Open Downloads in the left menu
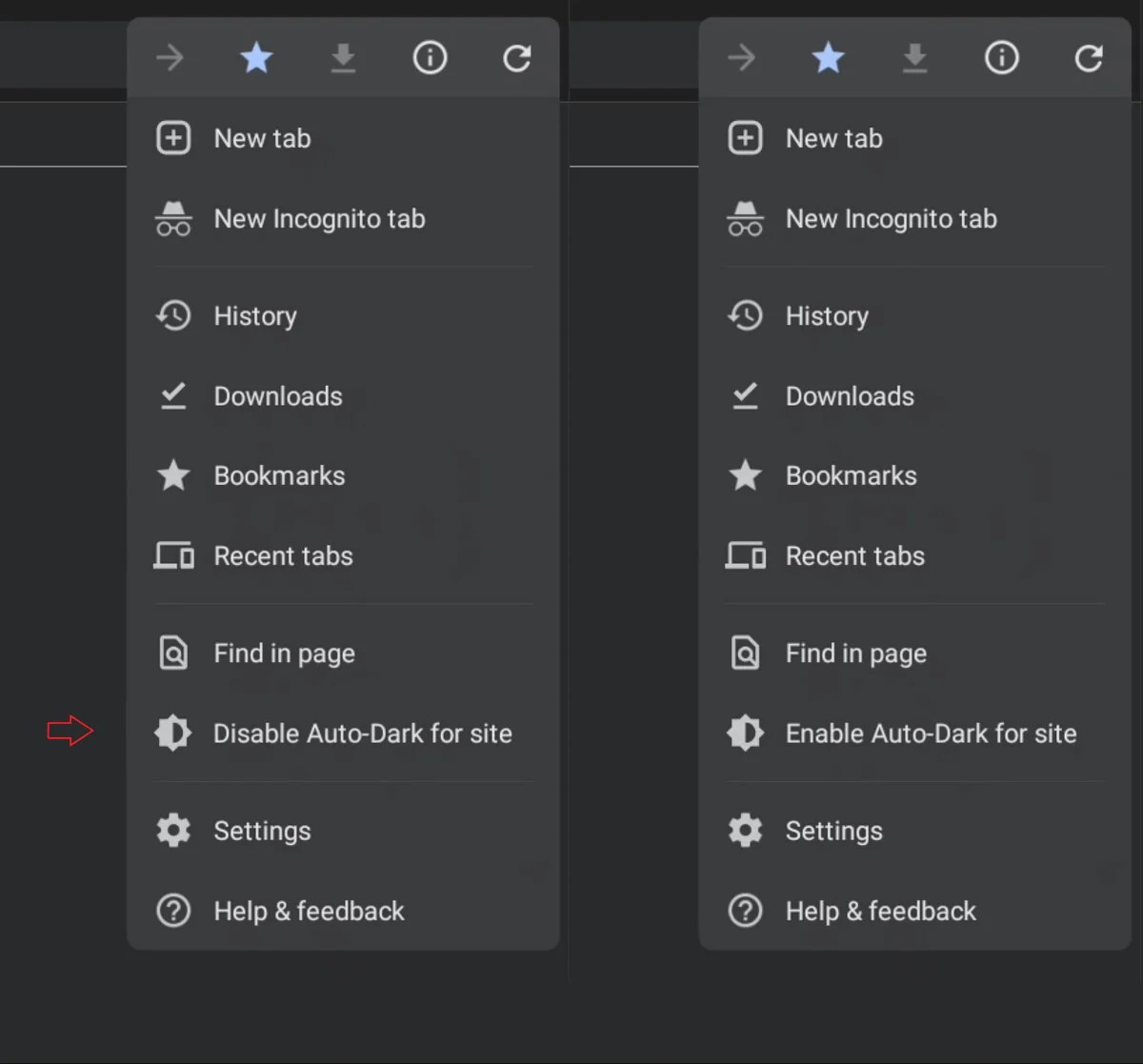The height and width of the screenshot is (1064, 1143). [x=343, y=395]
